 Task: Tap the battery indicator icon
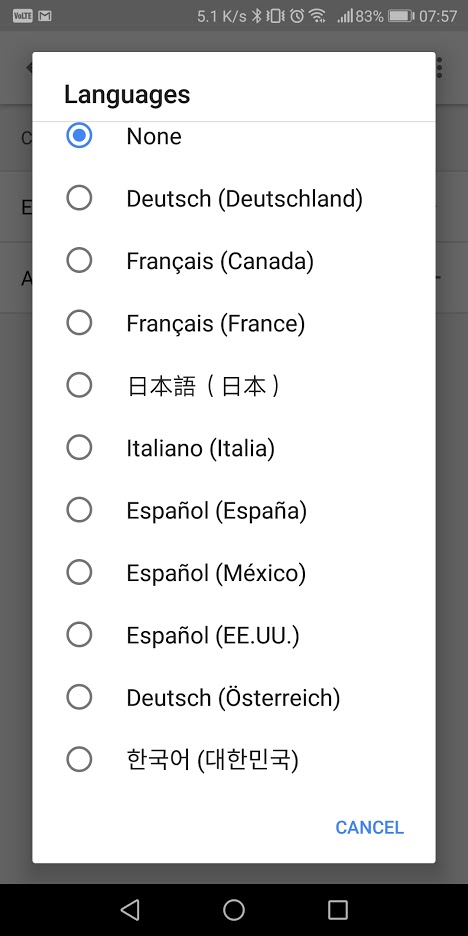(x=401, y=16)
